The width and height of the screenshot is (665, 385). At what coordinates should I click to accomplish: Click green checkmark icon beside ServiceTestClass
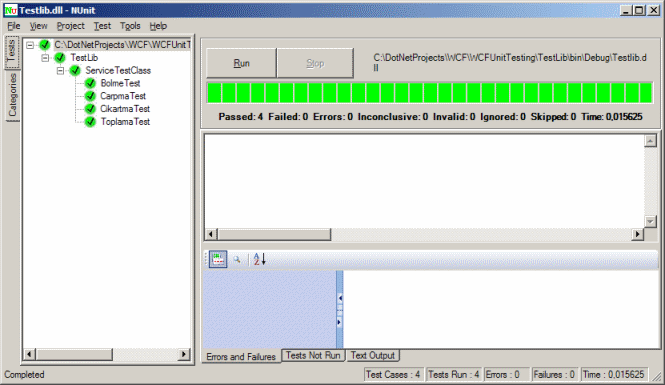(x=75, y=70)
